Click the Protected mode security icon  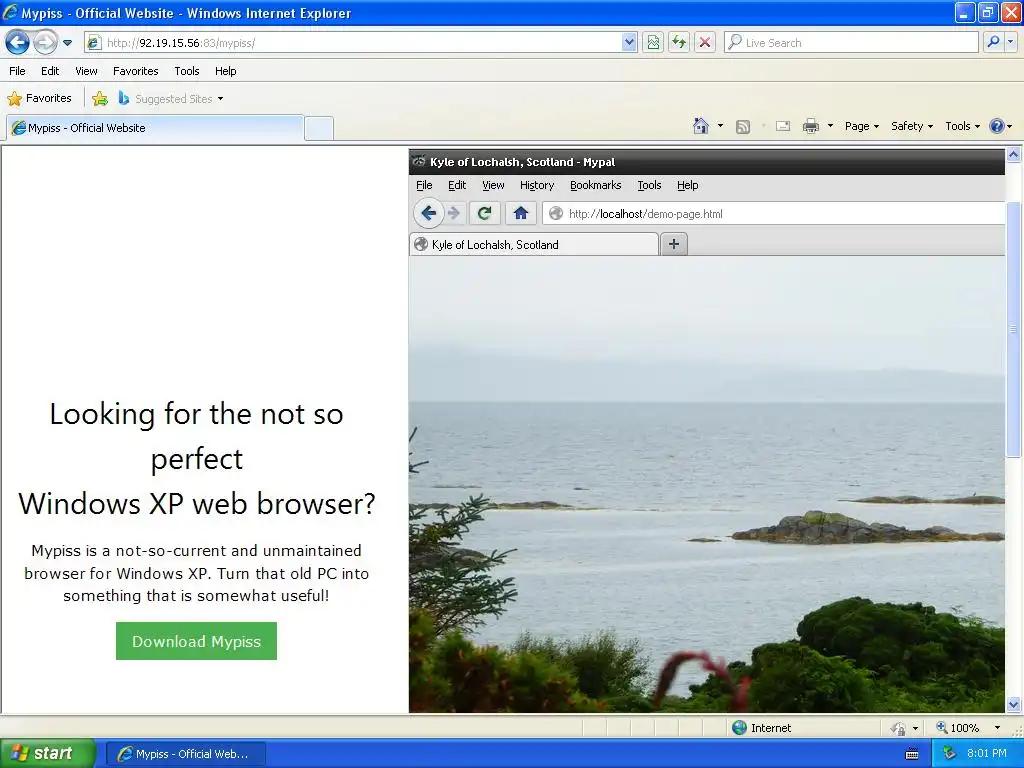tap(899, 728)
